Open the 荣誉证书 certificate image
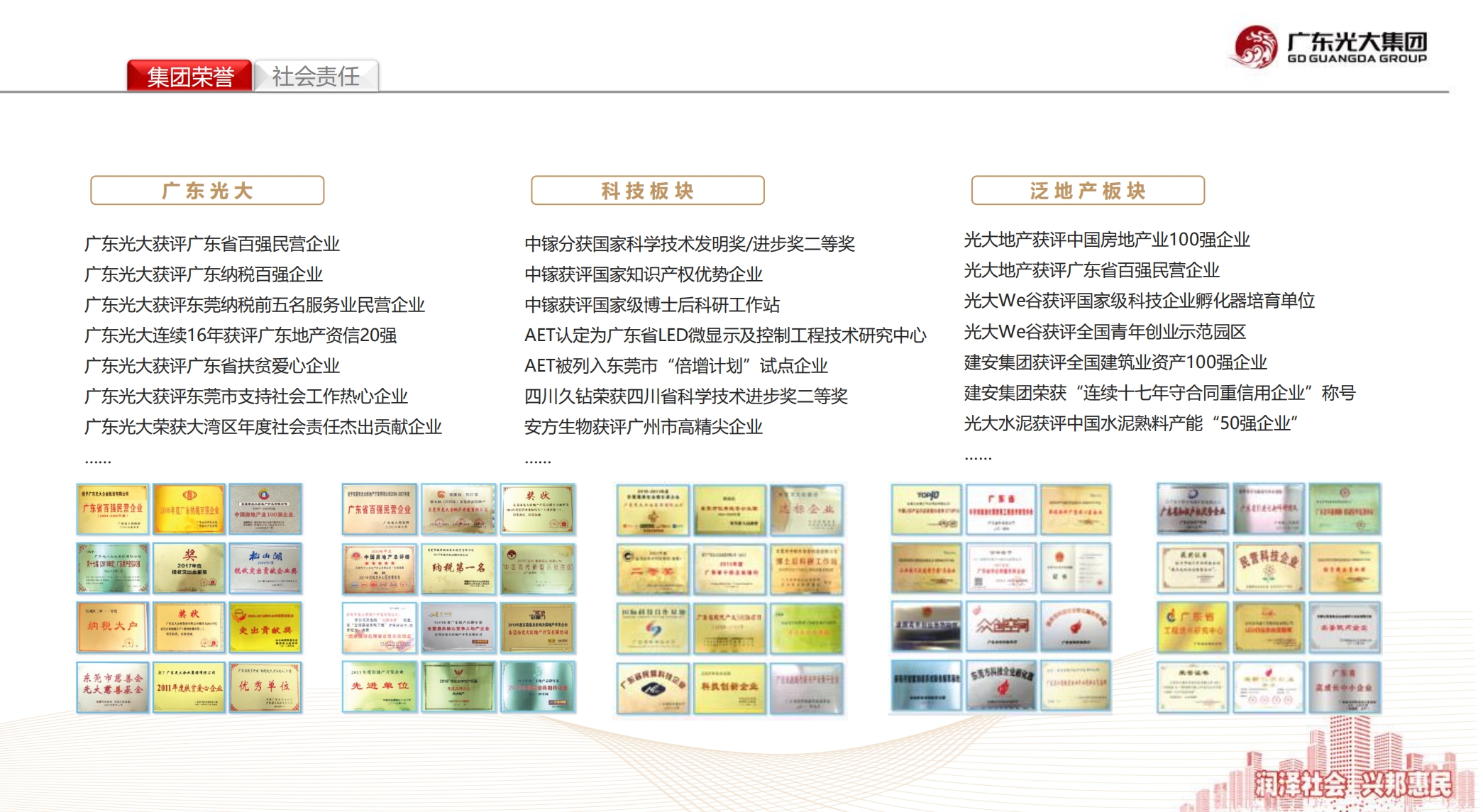The width and height of the screenshot is (1483, 812). (x=1193, y=686)
